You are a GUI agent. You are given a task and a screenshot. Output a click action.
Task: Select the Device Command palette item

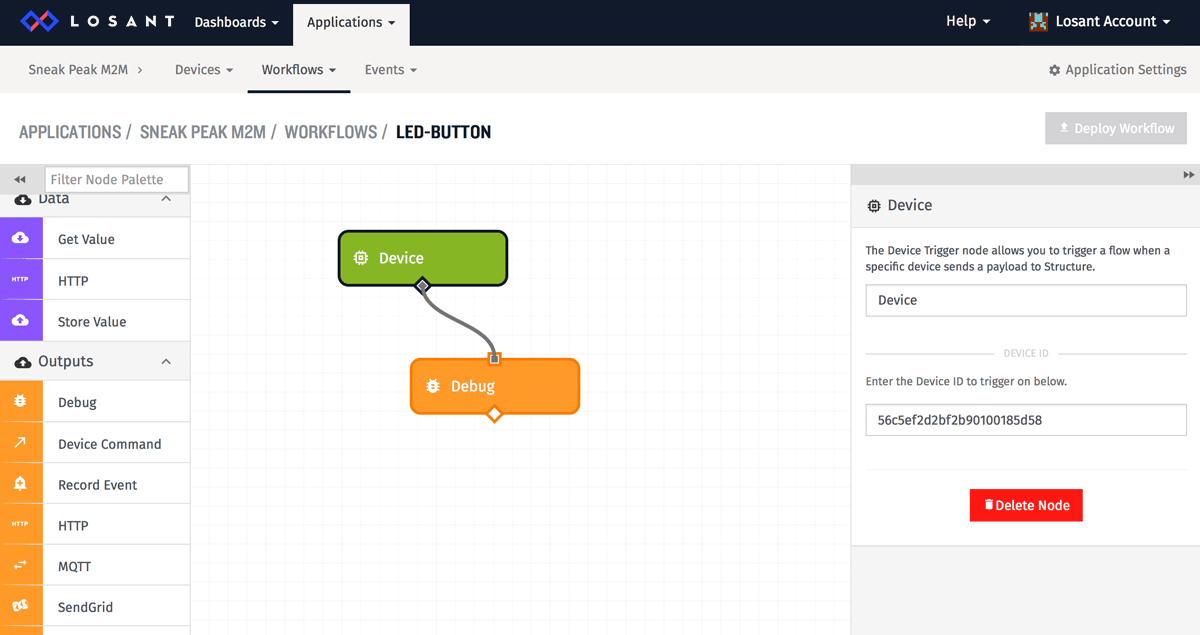[95, 443]
